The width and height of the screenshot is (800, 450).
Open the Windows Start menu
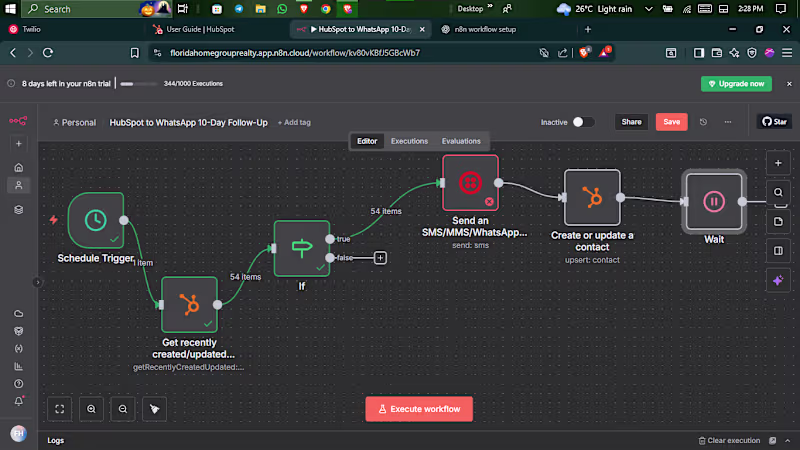pyautogui.click(x=10, y=9)
